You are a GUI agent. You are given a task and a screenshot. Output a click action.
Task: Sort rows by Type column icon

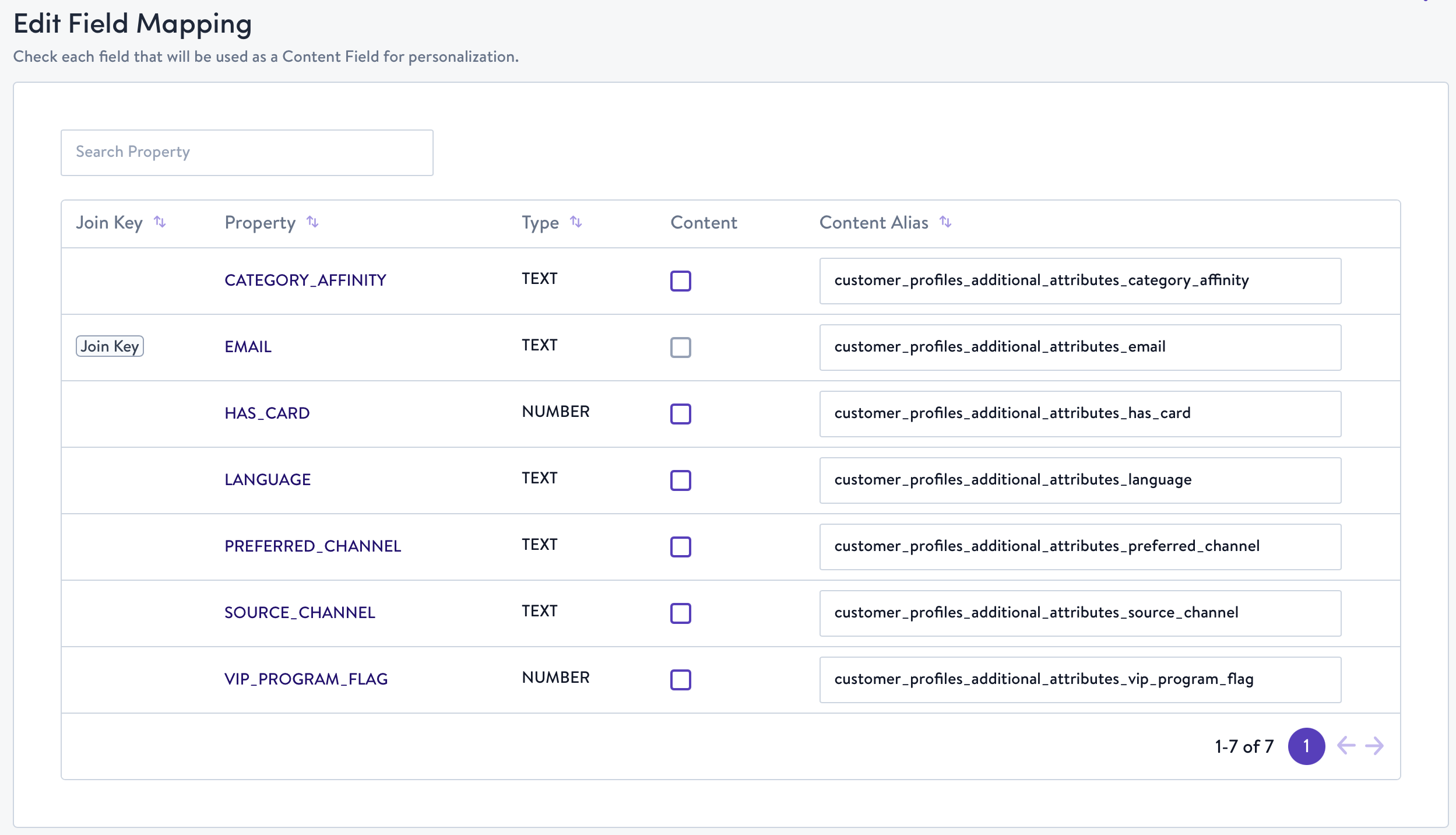(x=576, y=222)
